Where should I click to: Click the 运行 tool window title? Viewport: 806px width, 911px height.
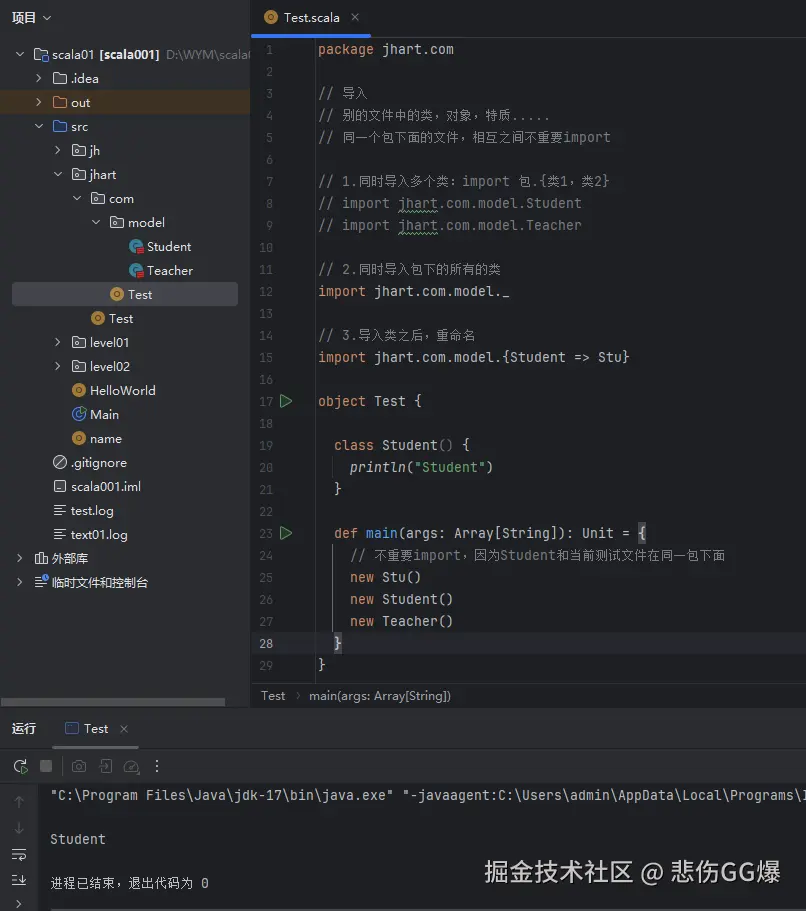24,729
